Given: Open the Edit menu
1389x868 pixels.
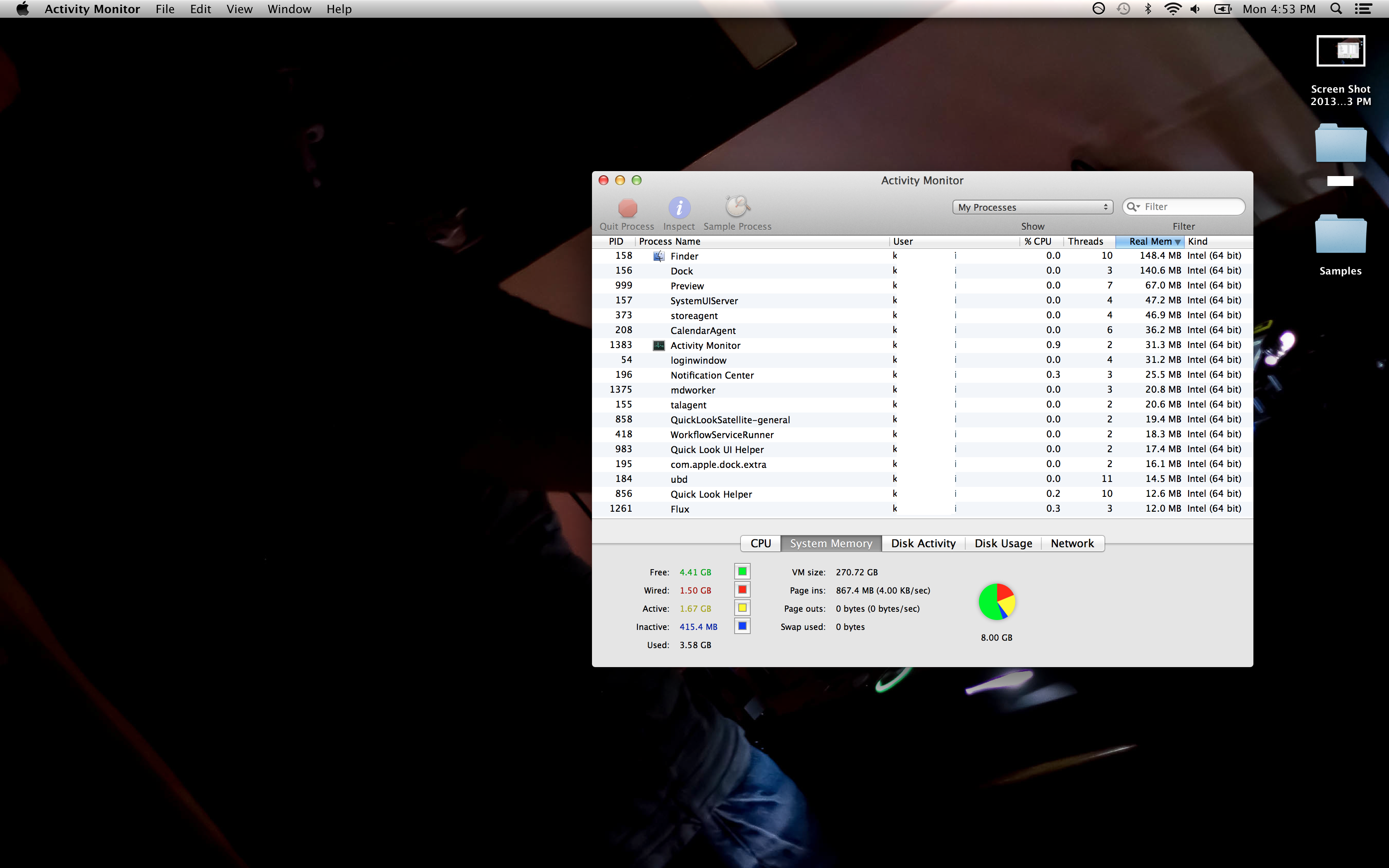Looking at the screenshot, I should [x=200, y=9].
